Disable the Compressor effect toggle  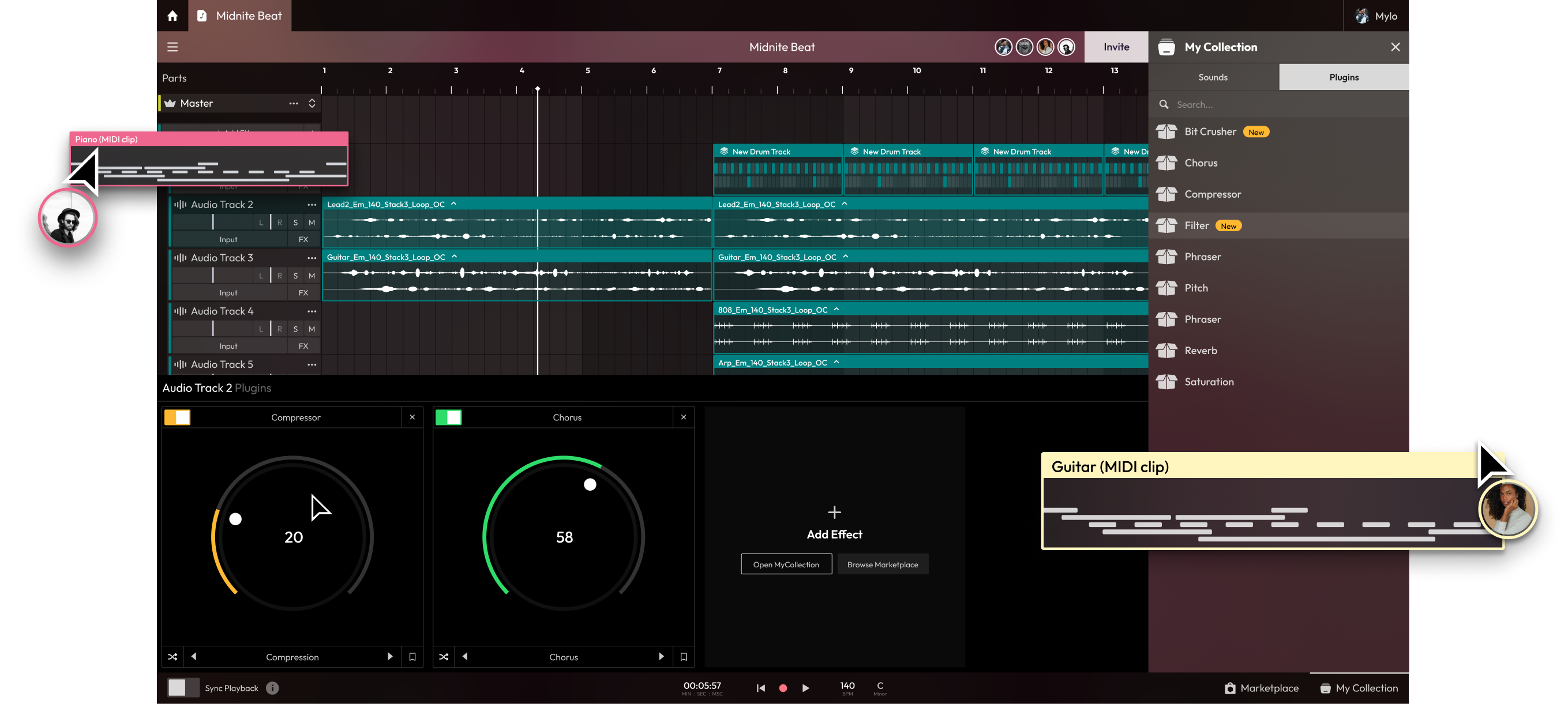[x=177, y=417]
